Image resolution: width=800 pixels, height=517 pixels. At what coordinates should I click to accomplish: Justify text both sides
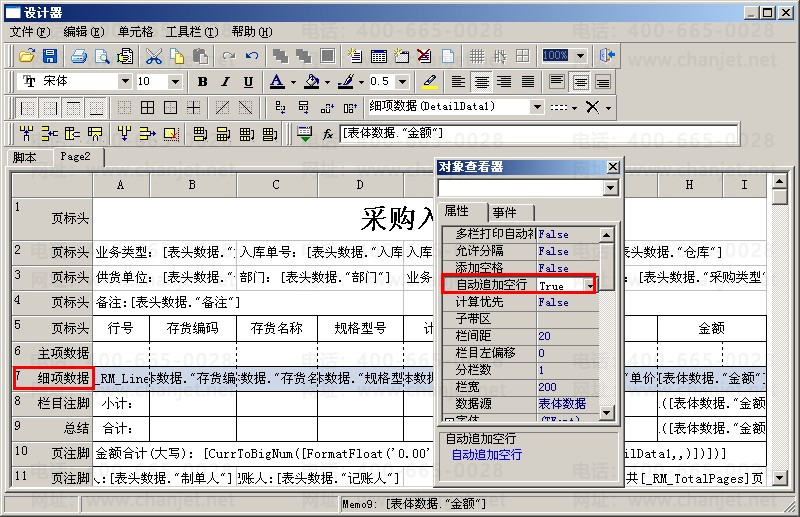tap(528, 81)
